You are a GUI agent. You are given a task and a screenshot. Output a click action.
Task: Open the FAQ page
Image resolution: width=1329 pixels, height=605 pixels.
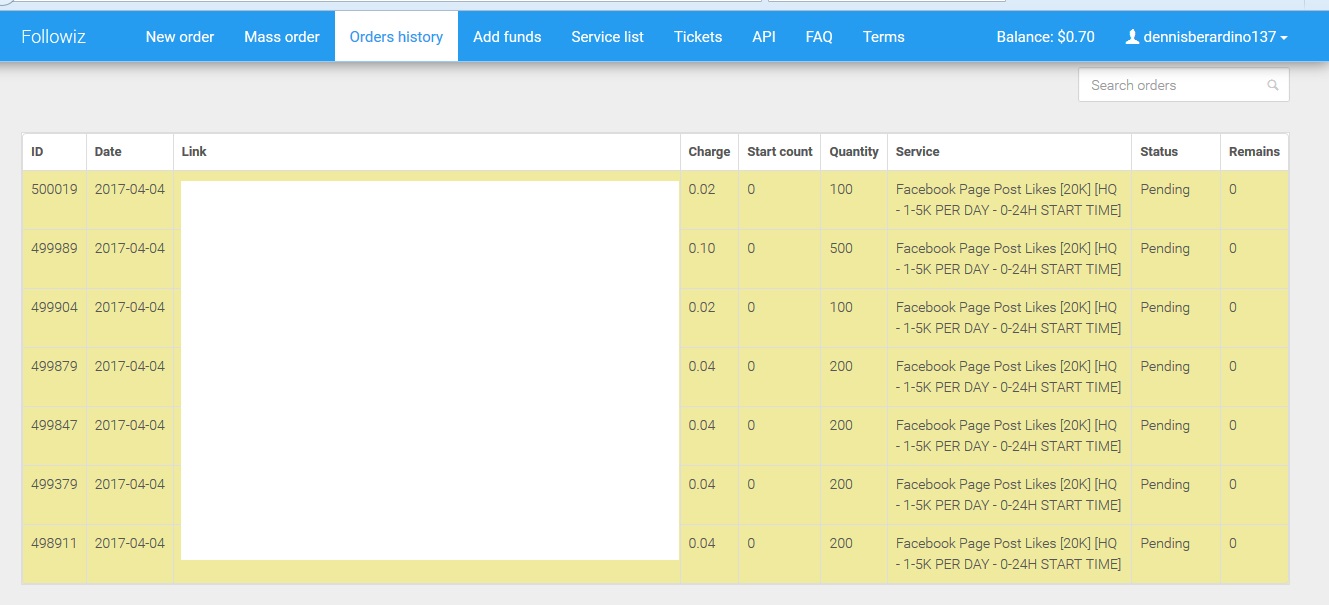pyautogui.click(x=819, y=37)
